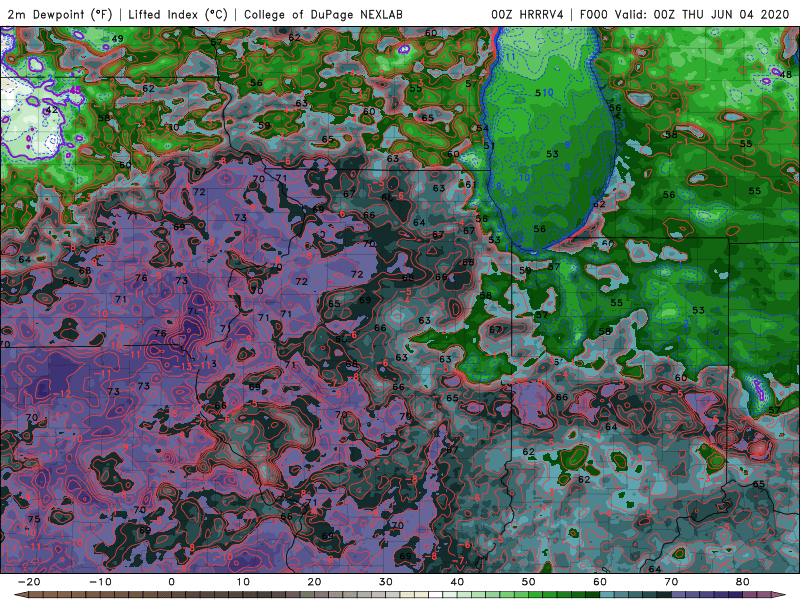Click the 10 label on the color scale
This screenshot has height=600, width=800.
point(243,582)
